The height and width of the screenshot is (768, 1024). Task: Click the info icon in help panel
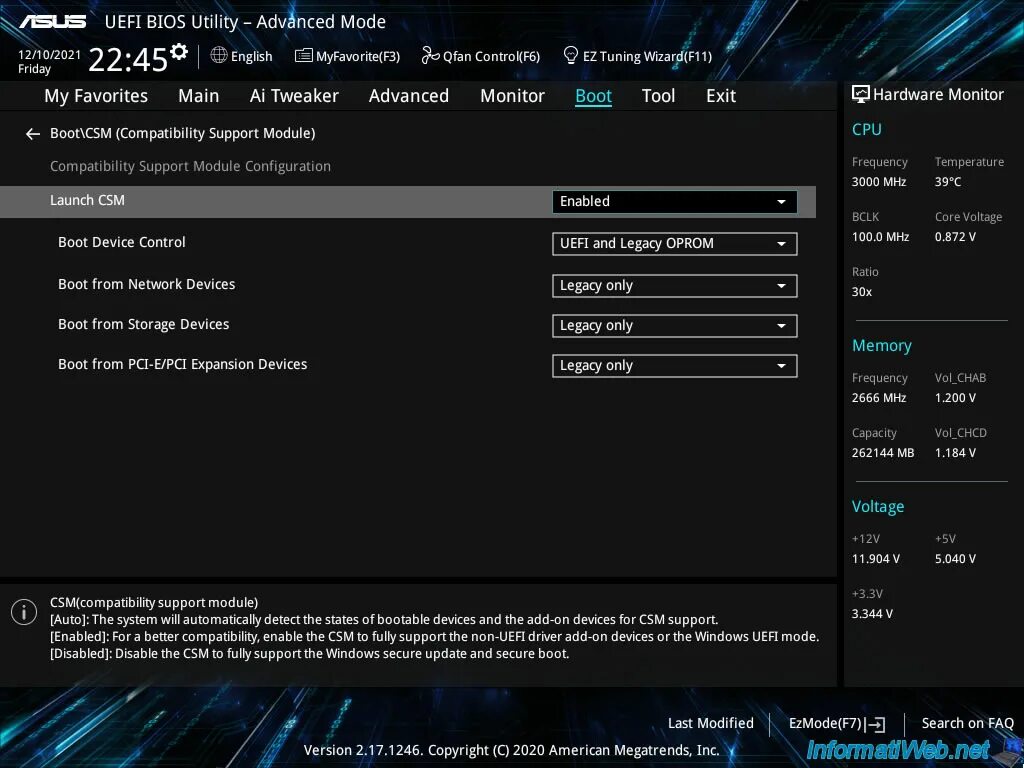click(24, 612)
